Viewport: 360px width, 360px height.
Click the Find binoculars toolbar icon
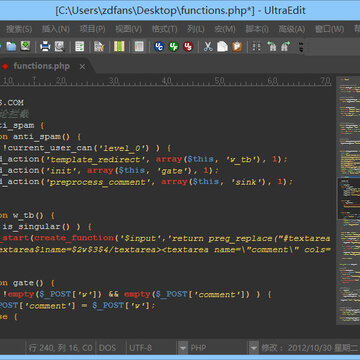[256, 46]
